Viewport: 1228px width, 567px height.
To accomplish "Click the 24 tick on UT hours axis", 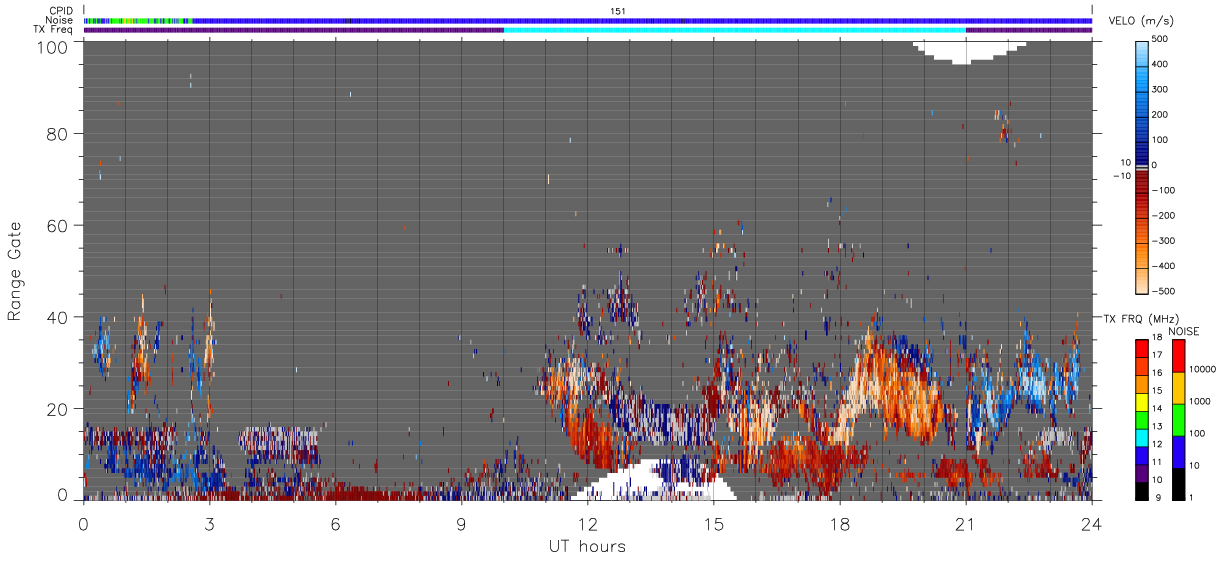I will coord(1092,523).
